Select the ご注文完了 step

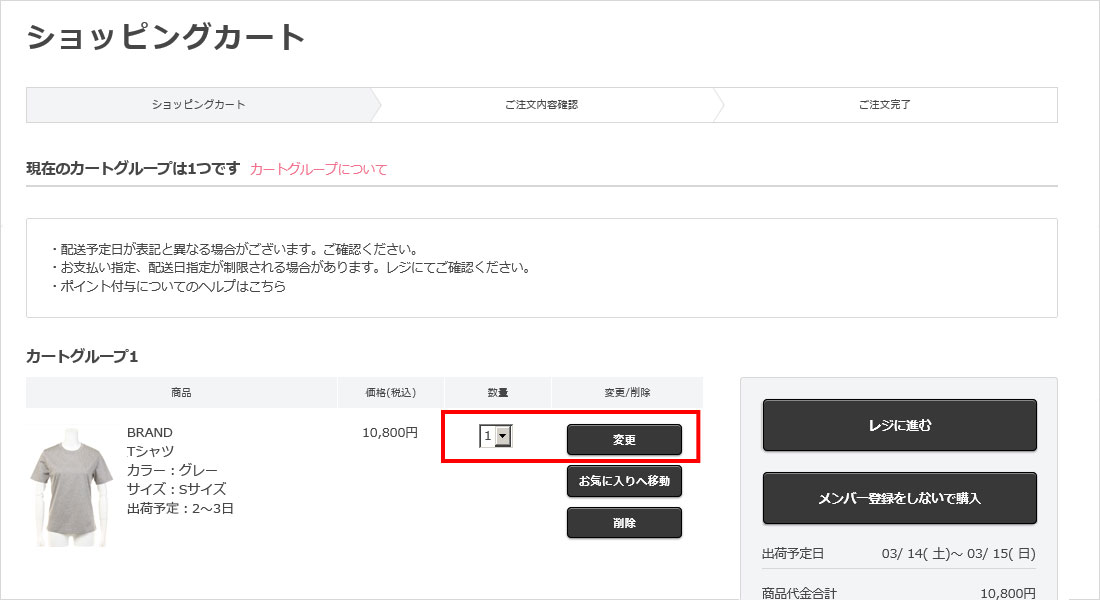885,105
